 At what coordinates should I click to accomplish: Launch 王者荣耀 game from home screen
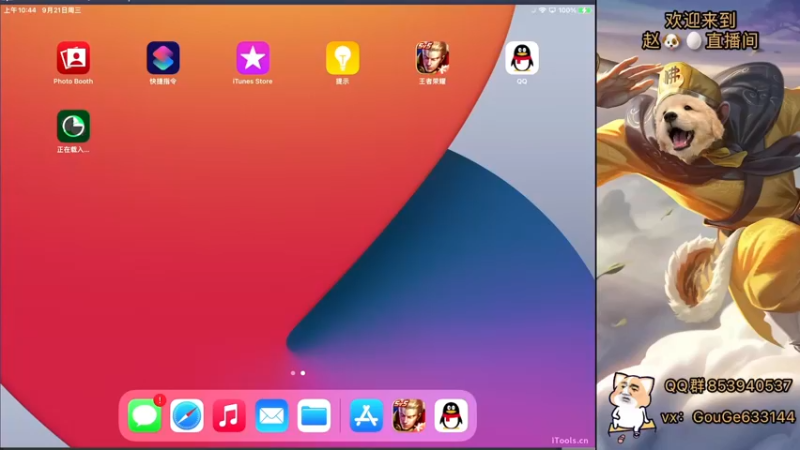(x=432, y=58)
